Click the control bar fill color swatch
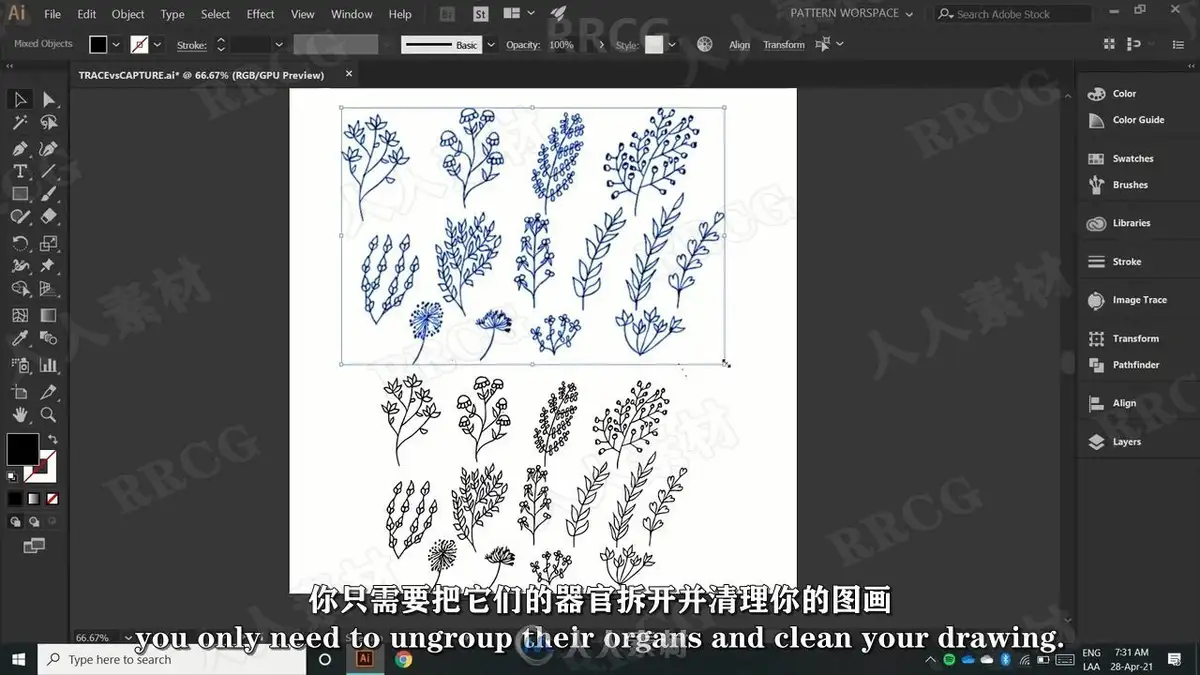Viewport: 1200px width, 675px height. [98, 44]
